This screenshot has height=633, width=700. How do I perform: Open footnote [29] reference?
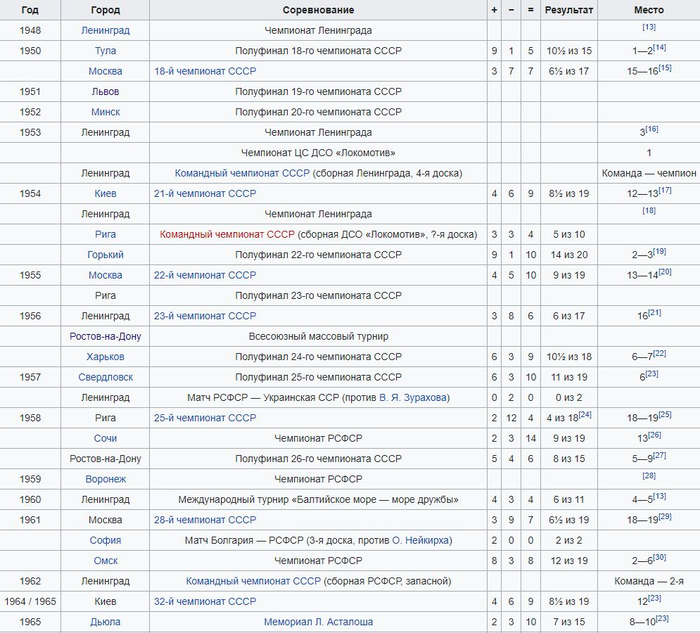click(665, 517)
